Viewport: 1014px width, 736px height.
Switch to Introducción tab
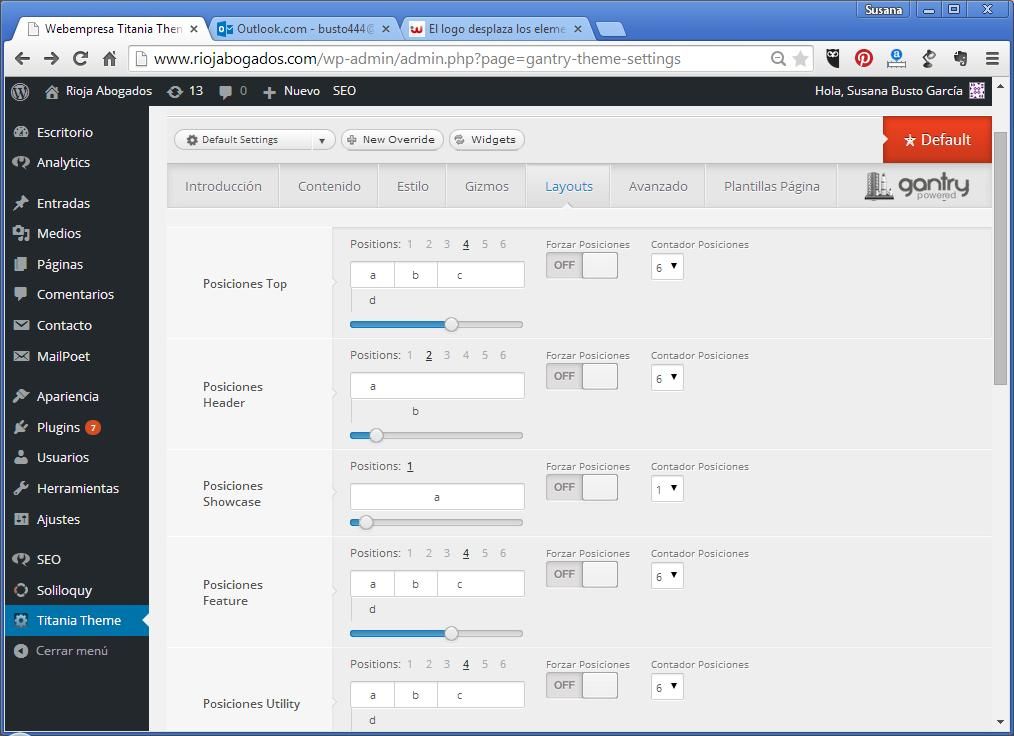pyautogui.click(x=223, y=186)
